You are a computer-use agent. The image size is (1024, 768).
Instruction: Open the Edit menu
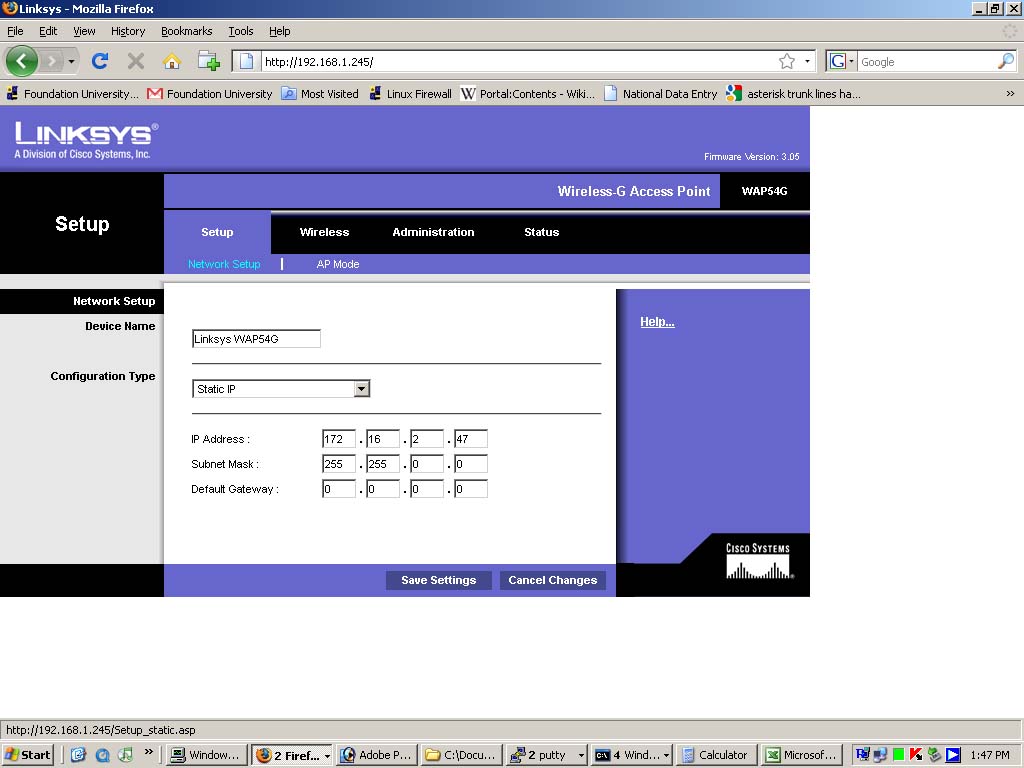(x=48, y=31)
